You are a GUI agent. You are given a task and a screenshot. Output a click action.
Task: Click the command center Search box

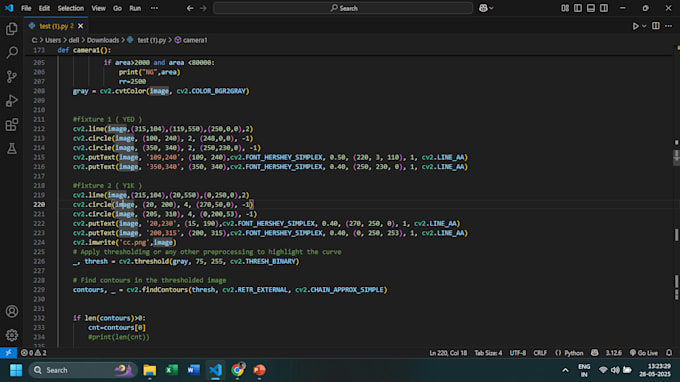pos(343,8)
